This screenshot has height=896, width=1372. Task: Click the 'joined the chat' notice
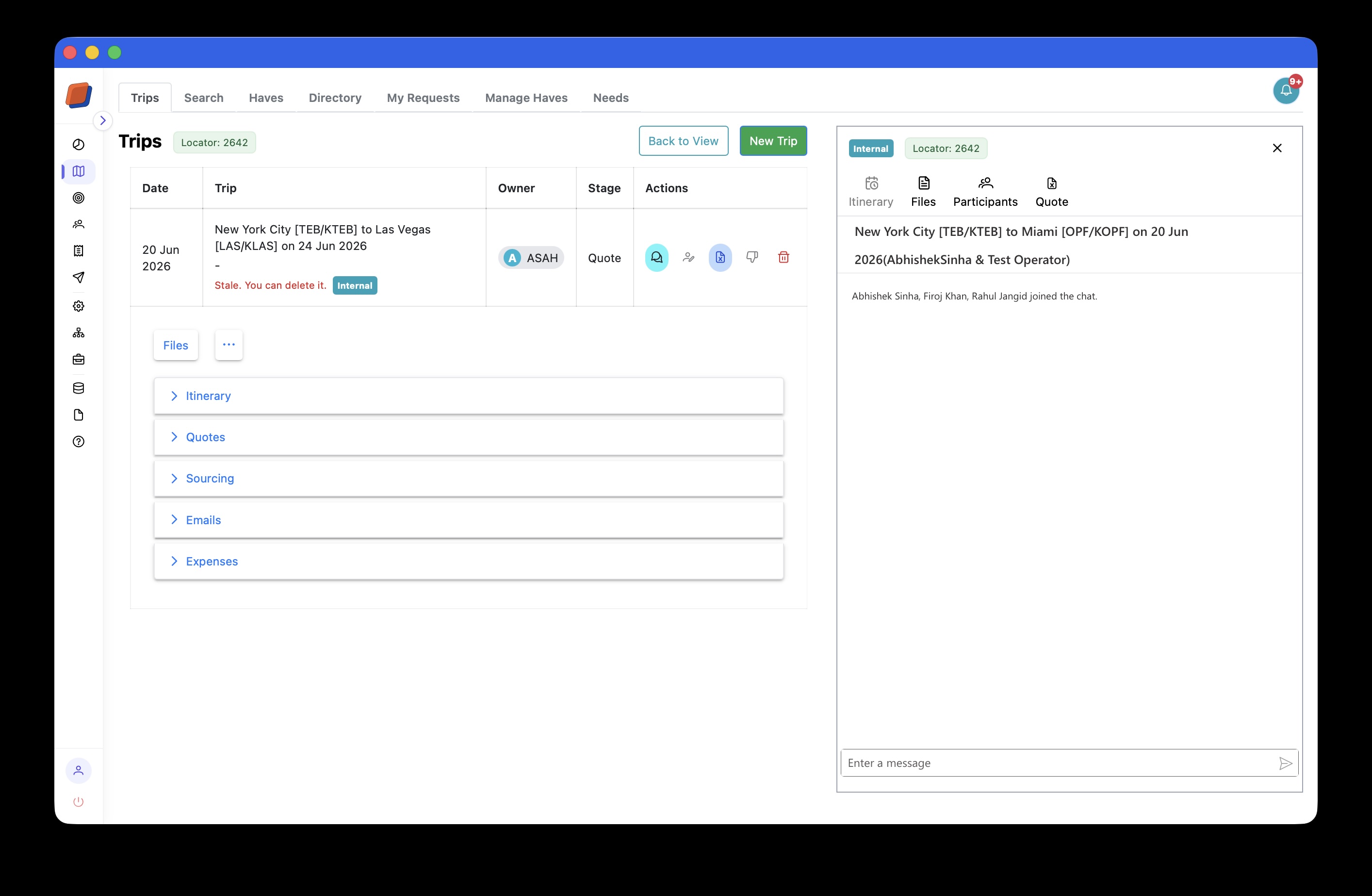[x=974, y=297]
